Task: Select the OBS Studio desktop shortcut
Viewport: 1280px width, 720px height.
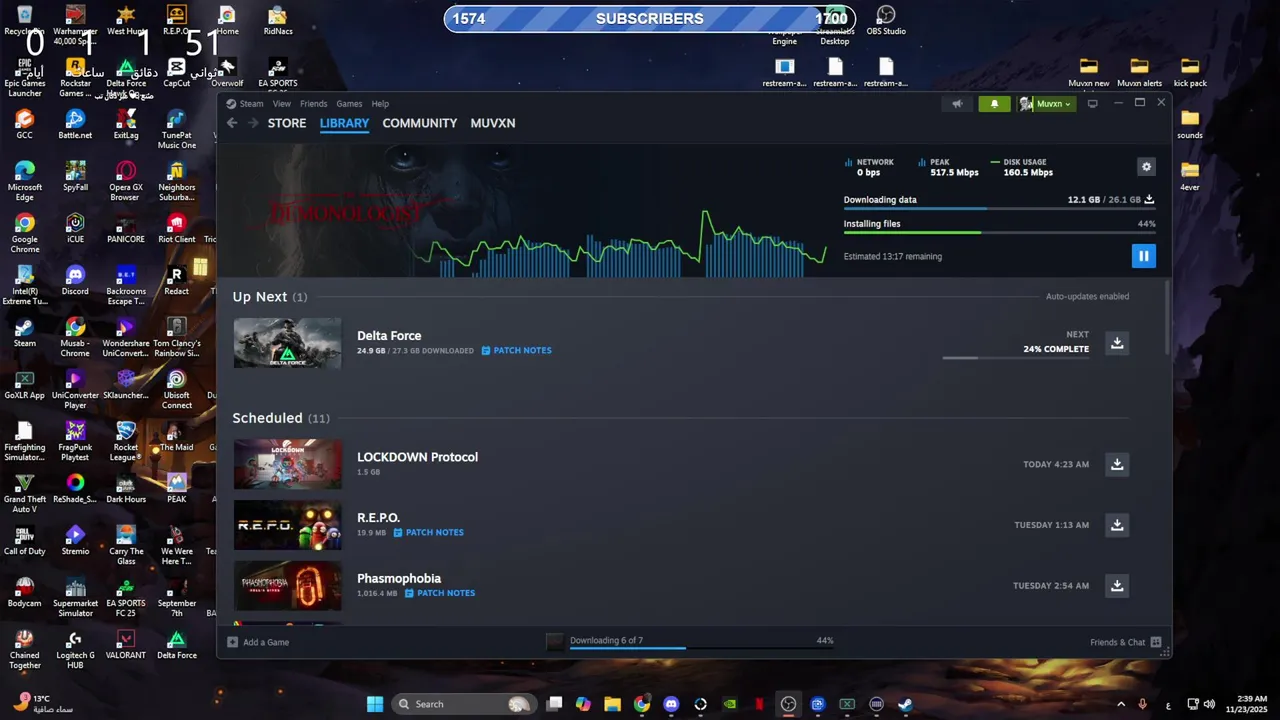Action: click(886, 21)
